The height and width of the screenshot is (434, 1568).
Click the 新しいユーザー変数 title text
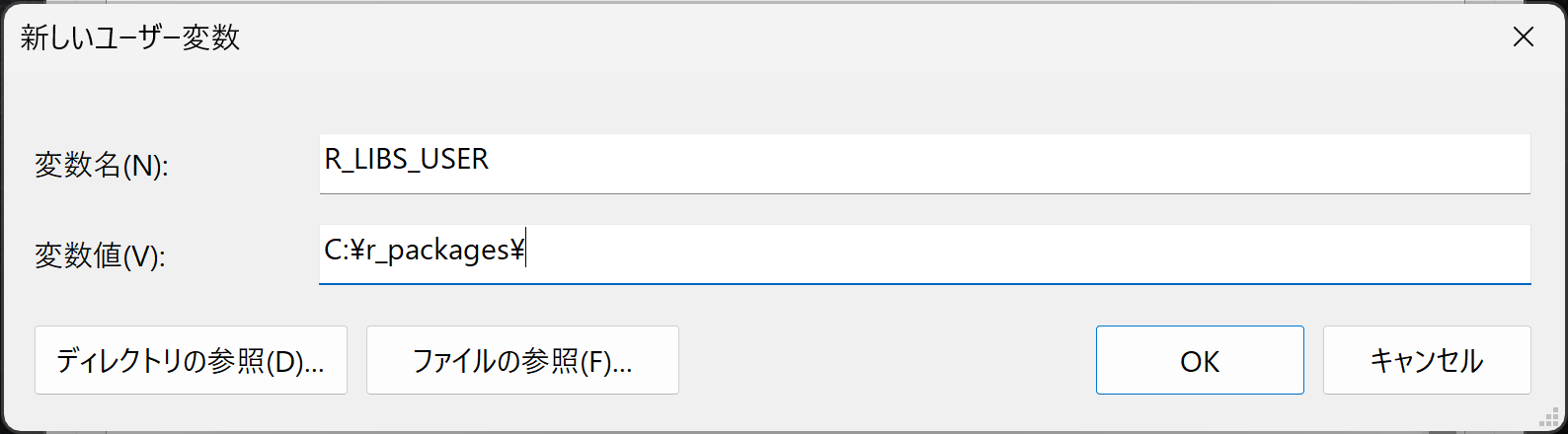130,38
